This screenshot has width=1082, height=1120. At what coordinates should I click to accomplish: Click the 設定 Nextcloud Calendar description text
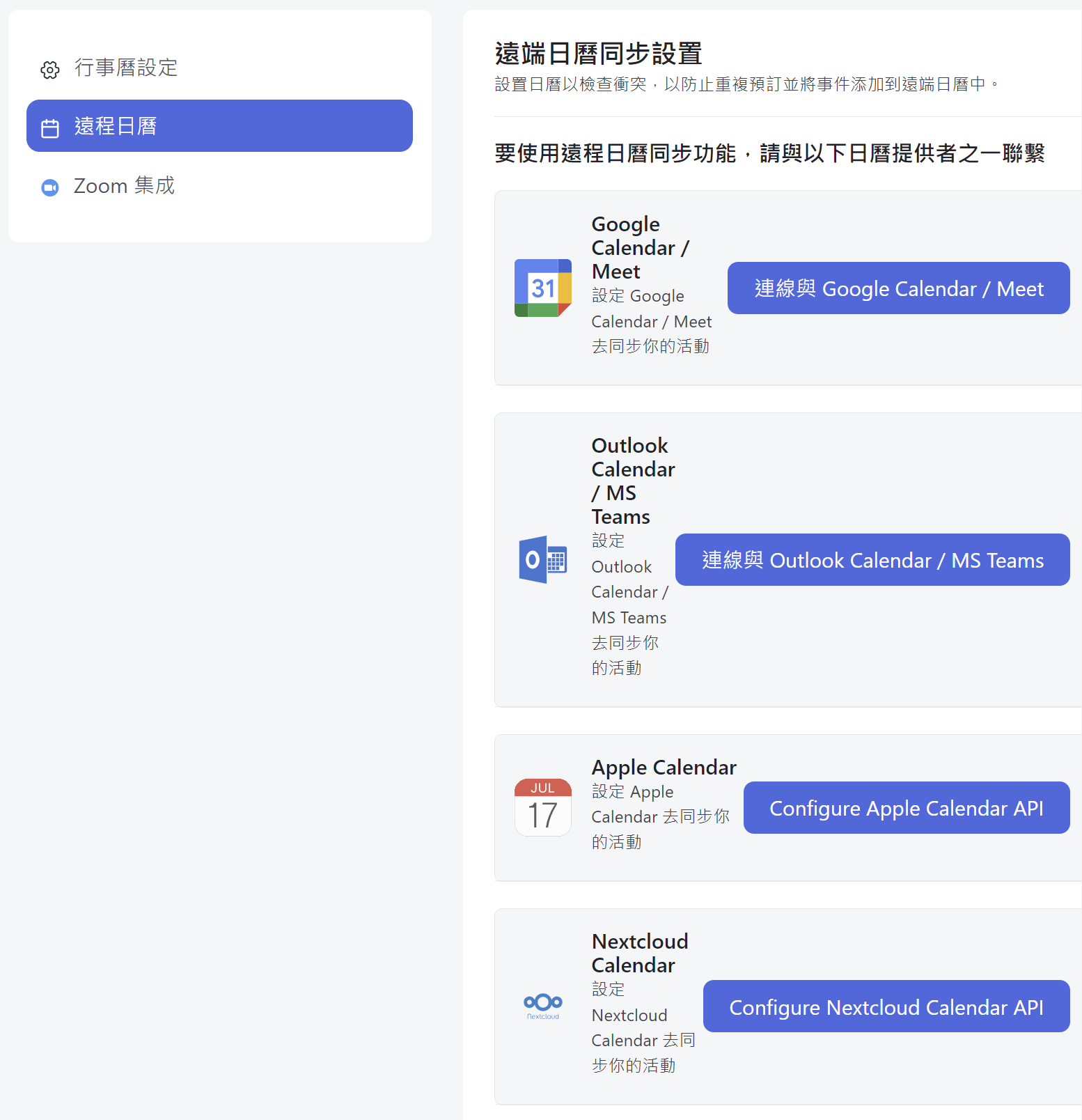pyautogui.click(x=643, y=1027)
